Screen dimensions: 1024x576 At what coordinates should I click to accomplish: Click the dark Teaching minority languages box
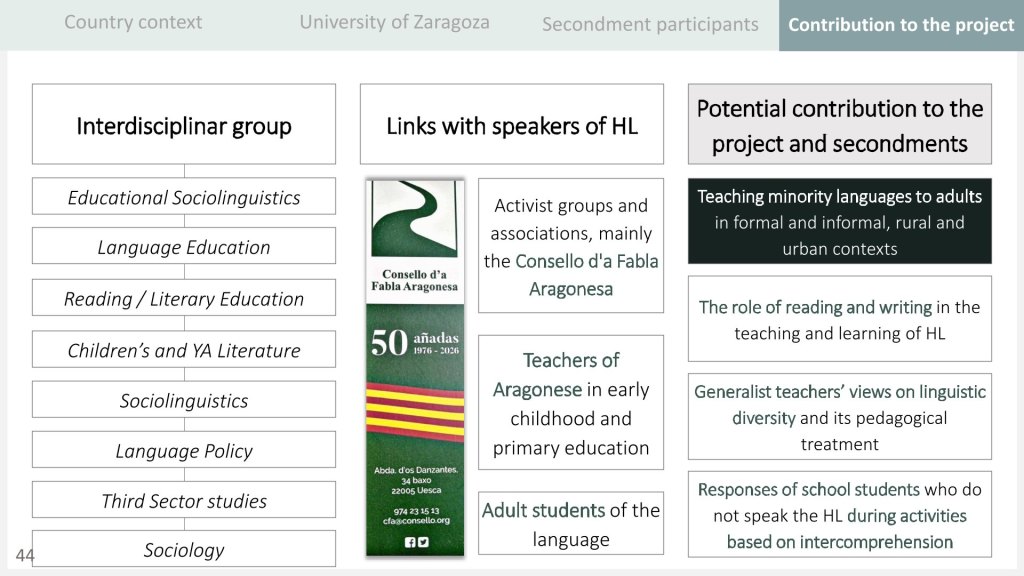(x=839, y=222)
